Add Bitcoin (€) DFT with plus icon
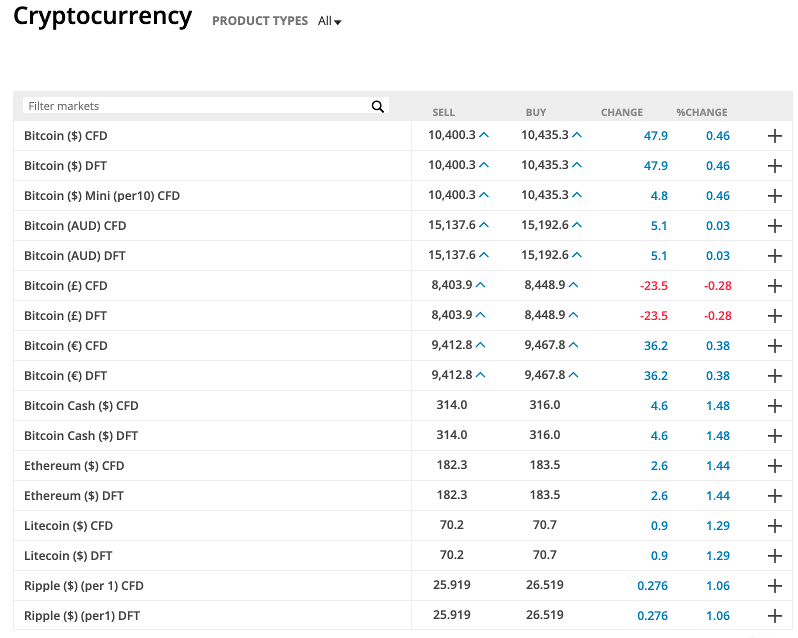This screenshot has width=798, height=638. [775, 376]
